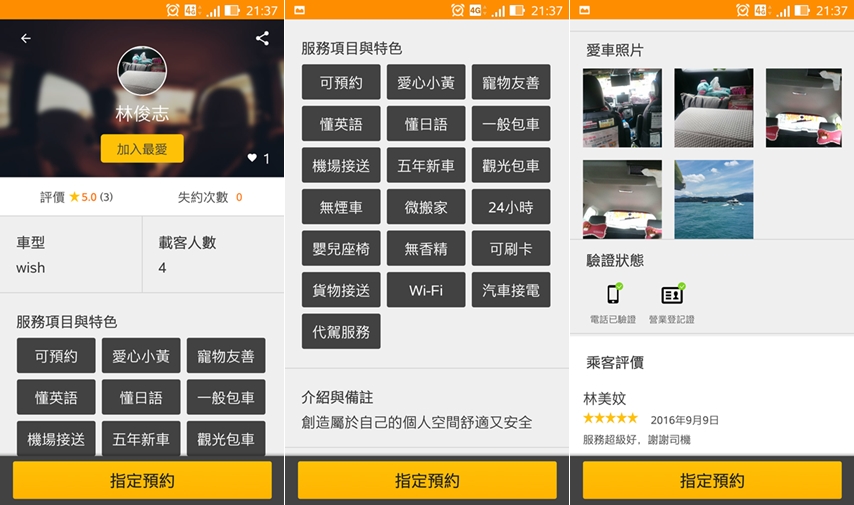Select 車型 wish info cell

tap(71, 254)
